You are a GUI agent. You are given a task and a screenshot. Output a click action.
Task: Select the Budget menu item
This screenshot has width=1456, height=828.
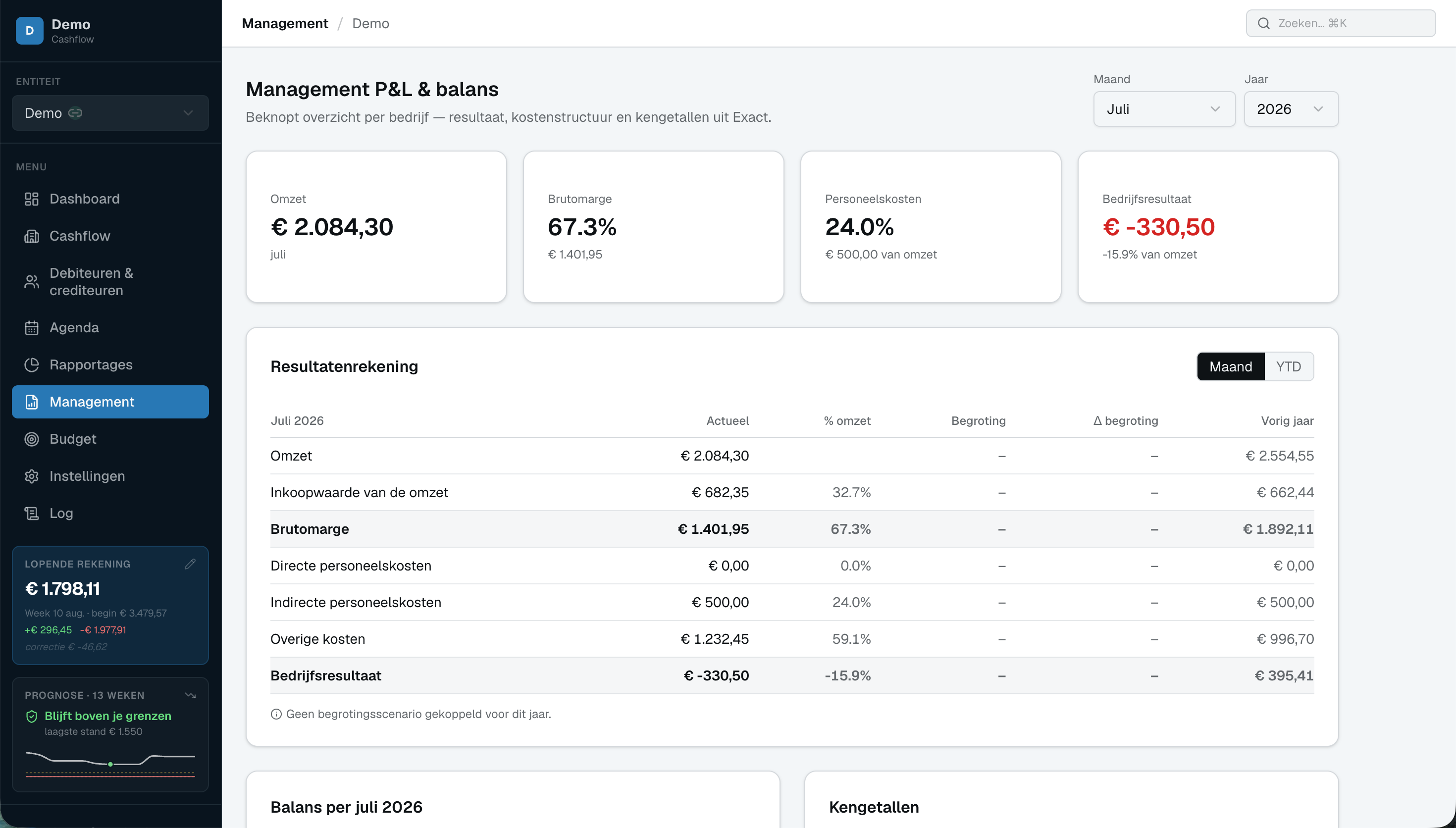110,439
